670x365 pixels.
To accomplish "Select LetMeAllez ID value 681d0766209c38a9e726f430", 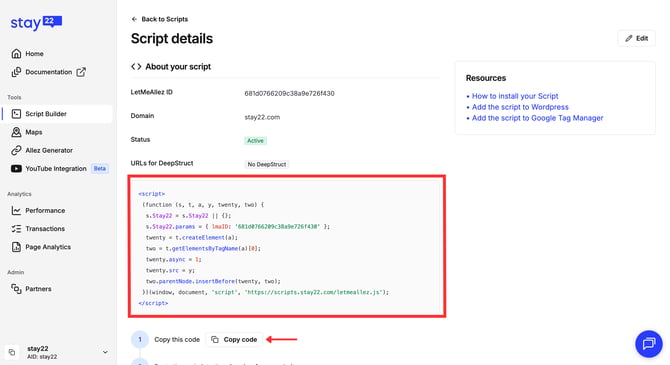I will [x=289, y=93].
